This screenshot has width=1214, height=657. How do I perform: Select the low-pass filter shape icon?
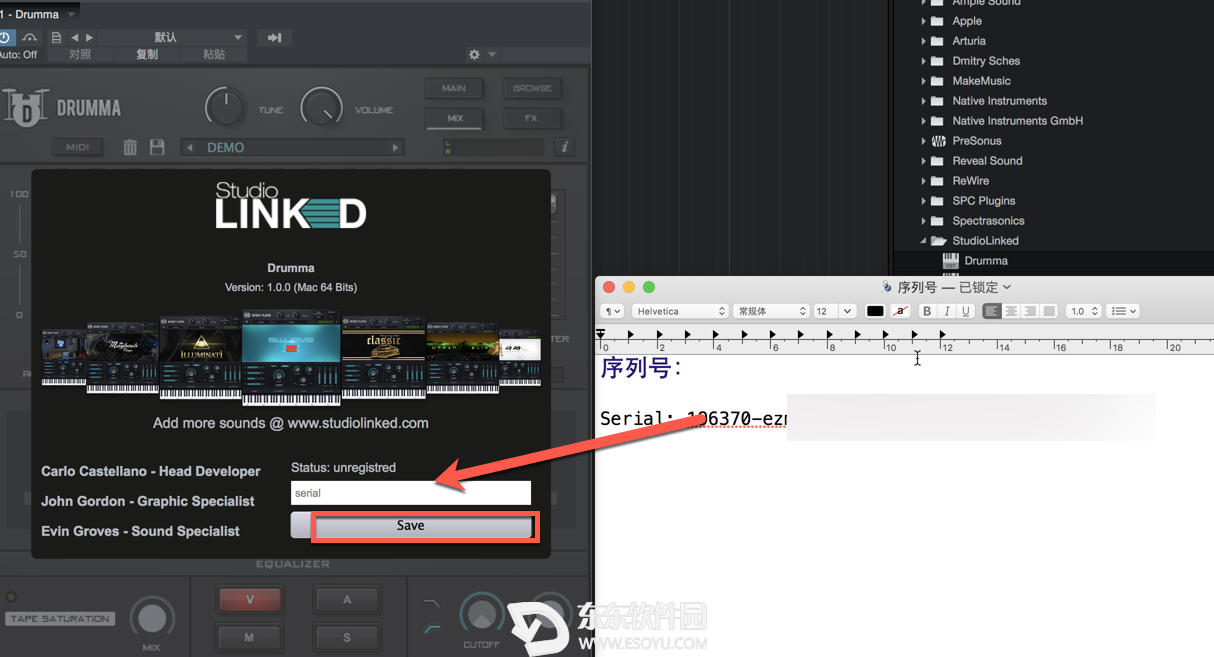click(432, 603)
